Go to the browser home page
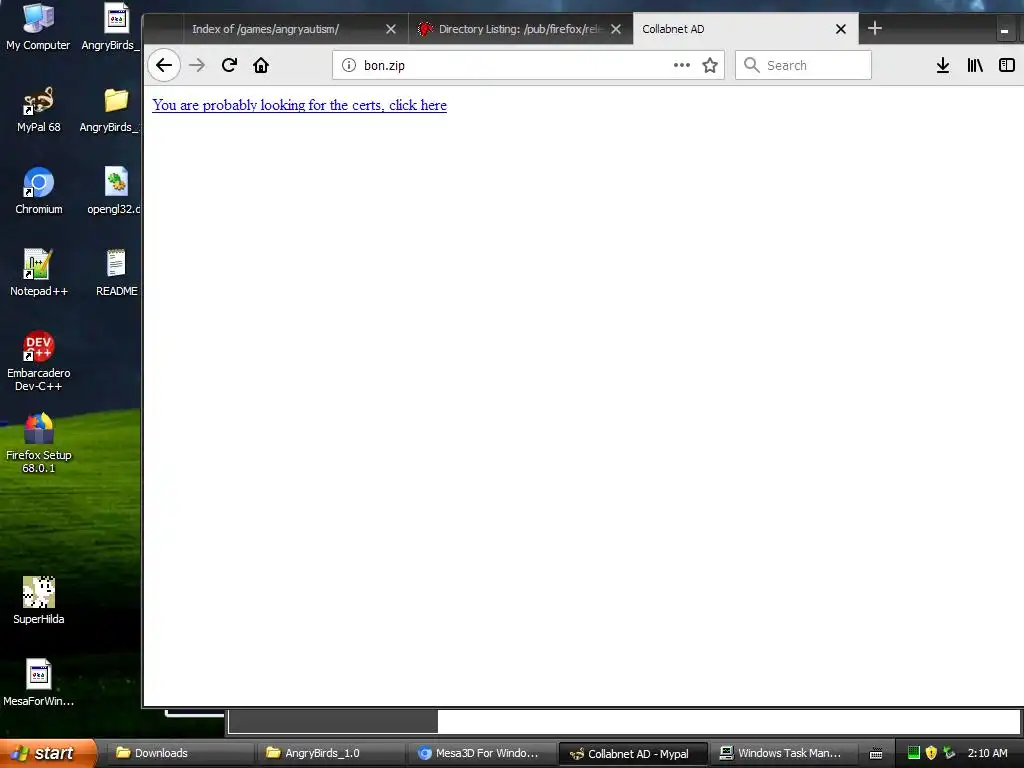The image size is (1024, 768). (x=261, y=65)
